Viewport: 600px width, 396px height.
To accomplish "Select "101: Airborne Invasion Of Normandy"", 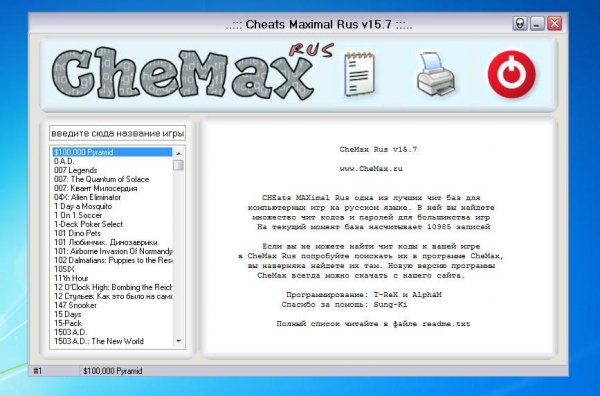I will (112, 251).
